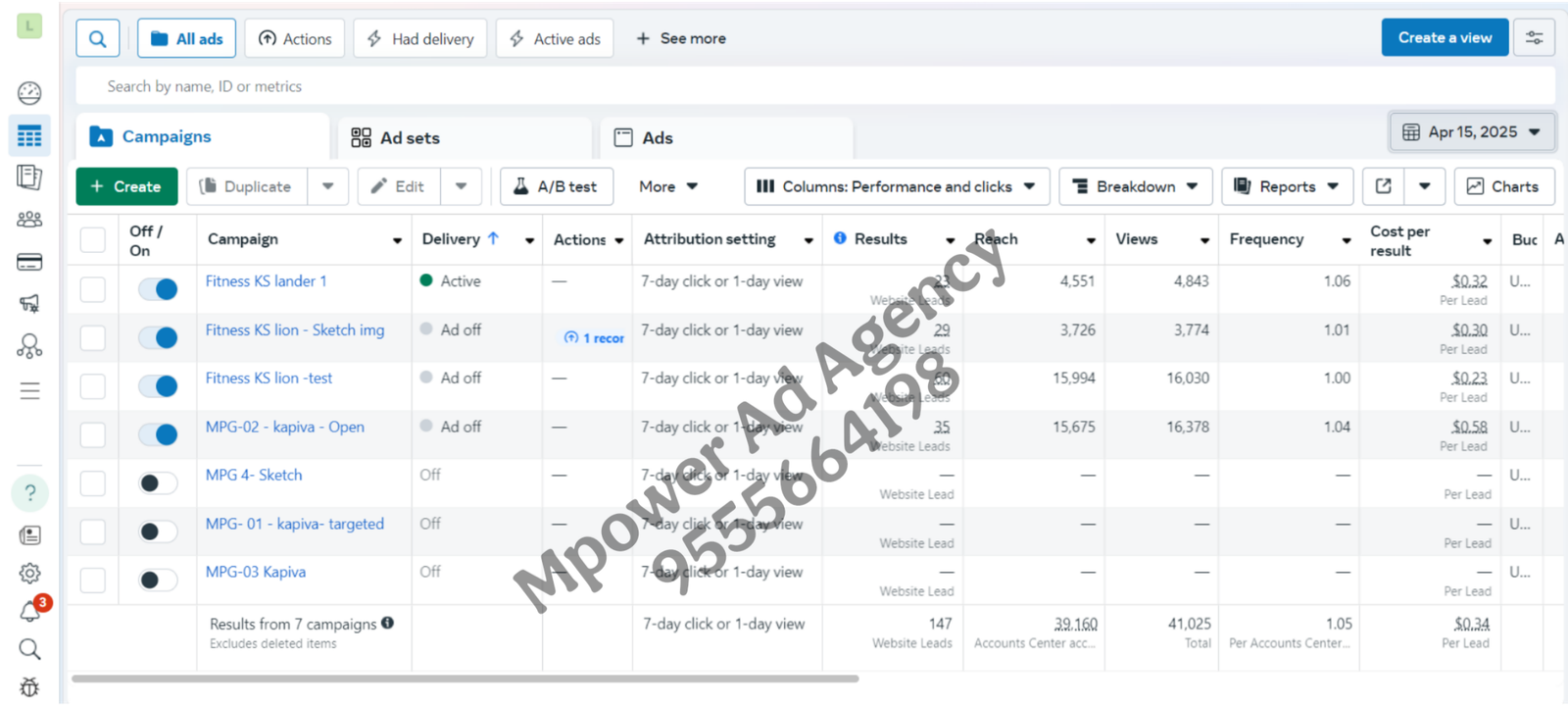The width and height of the screenshot is (1568, 707).
Task: Open Columns: Performance and clicks dropdown
Action: tap(897, 186)
